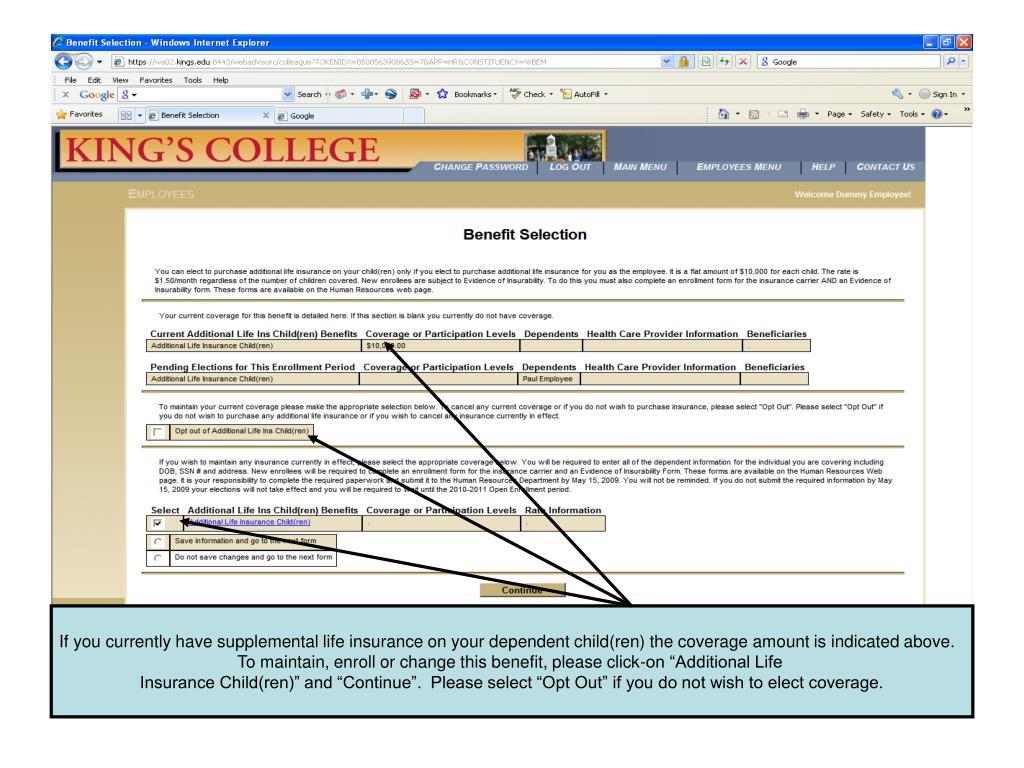Select Save information and go to next form

click(157, 541)
